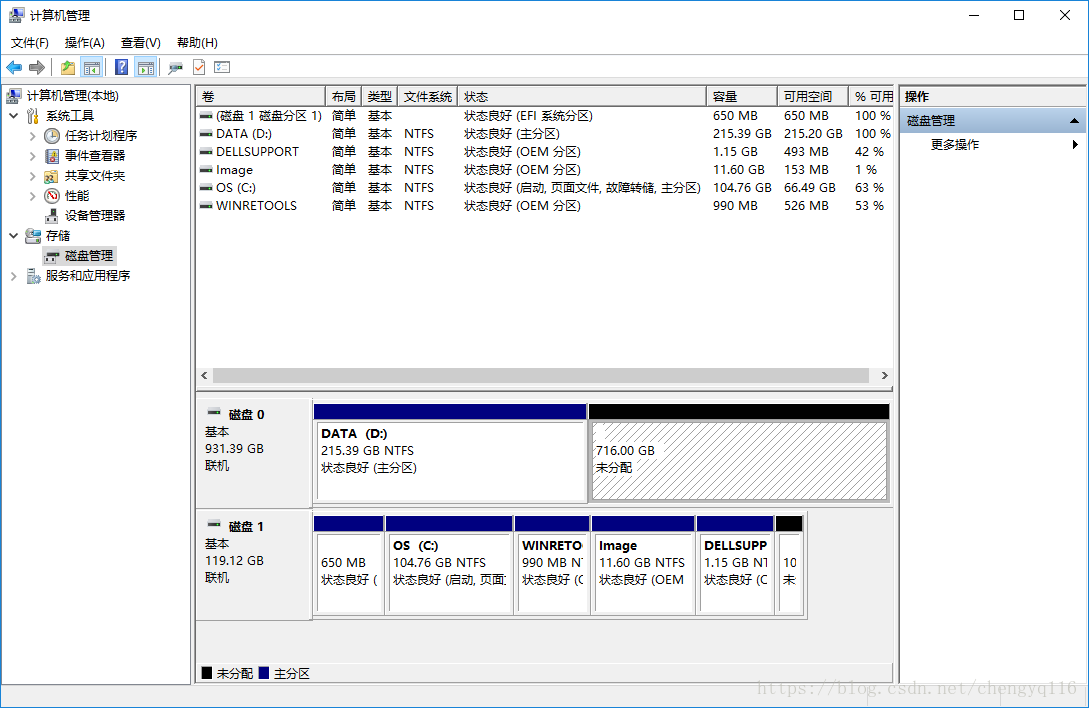Screen dimensions: 1089x708
Task: Open the 更多操作 submenu arrow
Action: click(x=1075, y=145)
